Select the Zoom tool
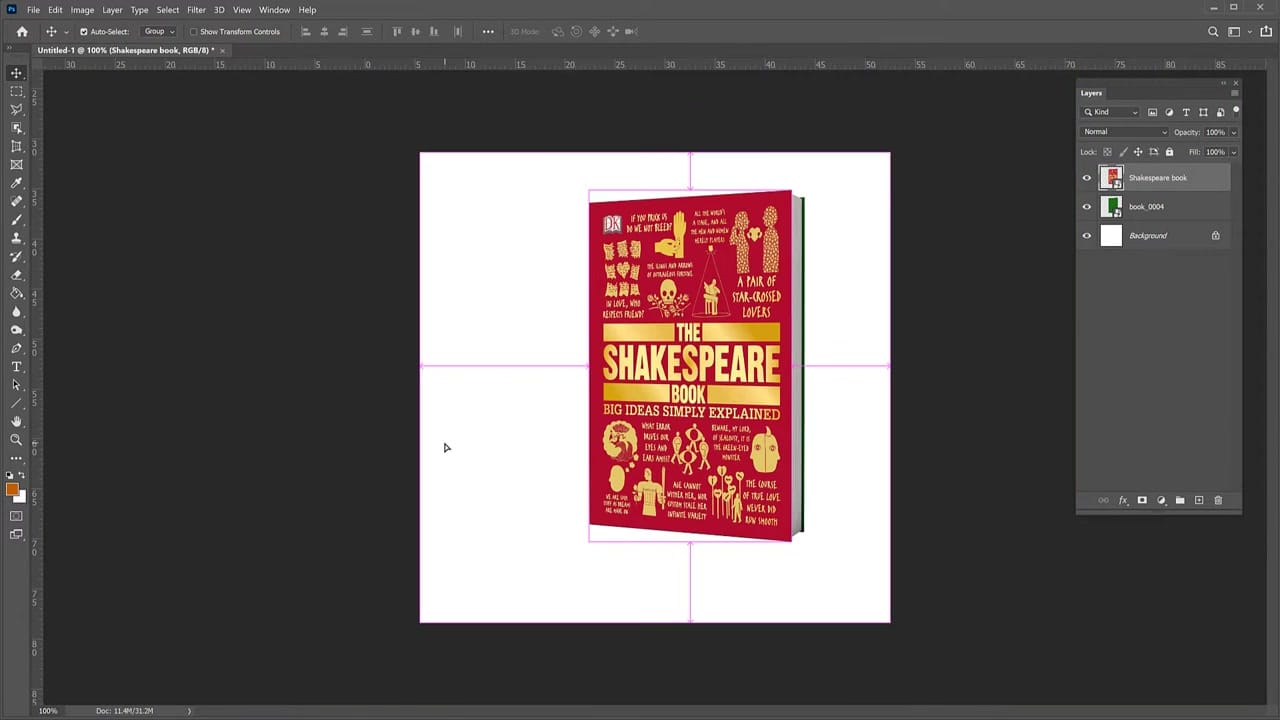1280x720 pixels. coord(16,440)
